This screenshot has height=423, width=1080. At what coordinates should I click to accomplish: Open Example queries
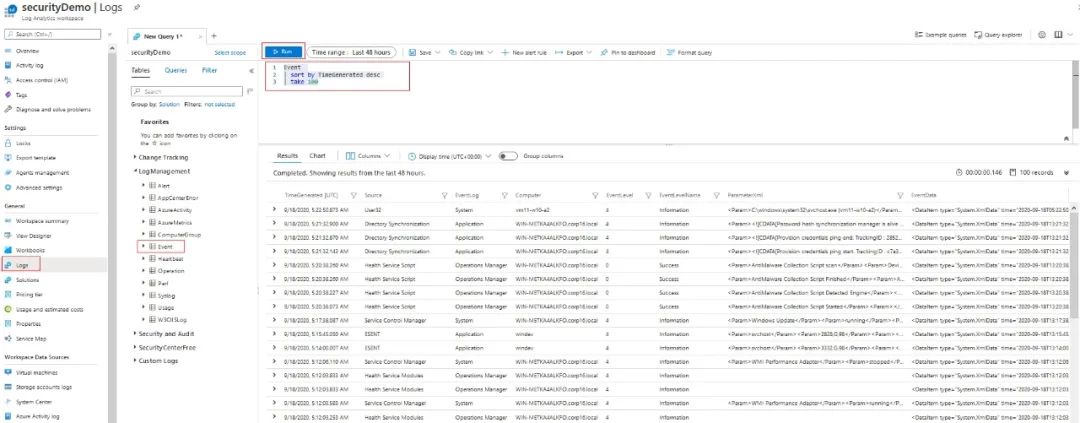point(940,34)
